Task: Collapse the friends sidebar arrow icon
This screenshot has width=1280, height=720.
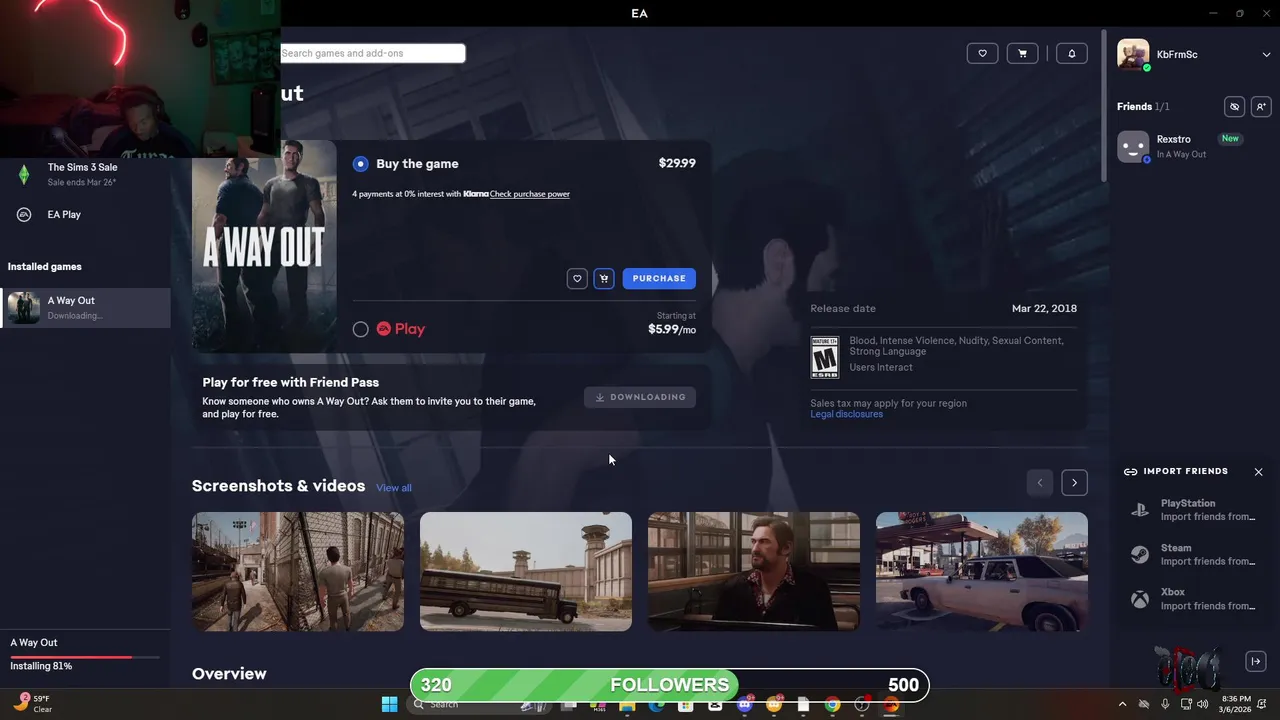Action: tap(1256, 661)
